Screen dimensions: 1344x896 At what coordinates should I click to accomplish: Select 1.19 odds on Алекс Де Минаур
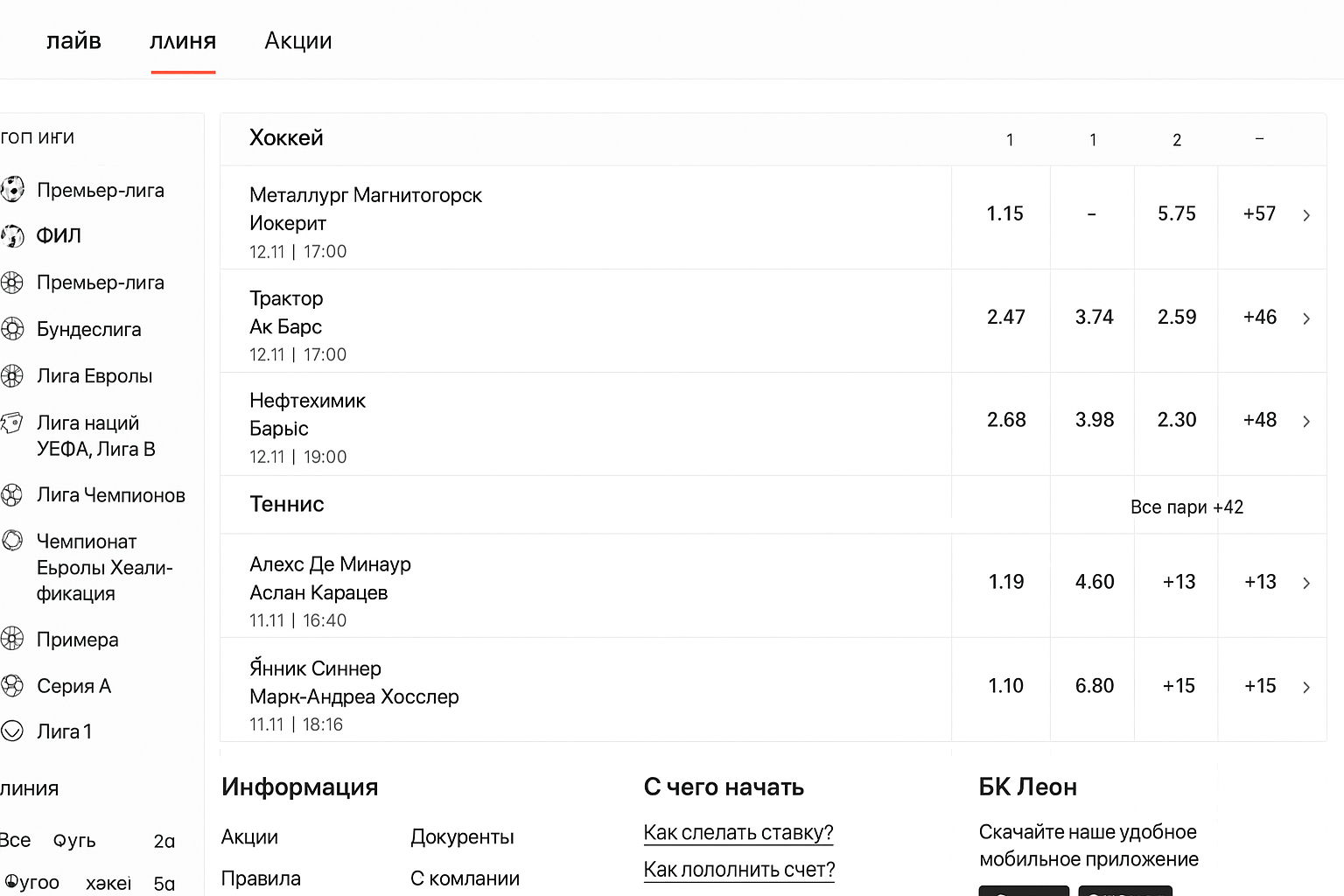1005,583
